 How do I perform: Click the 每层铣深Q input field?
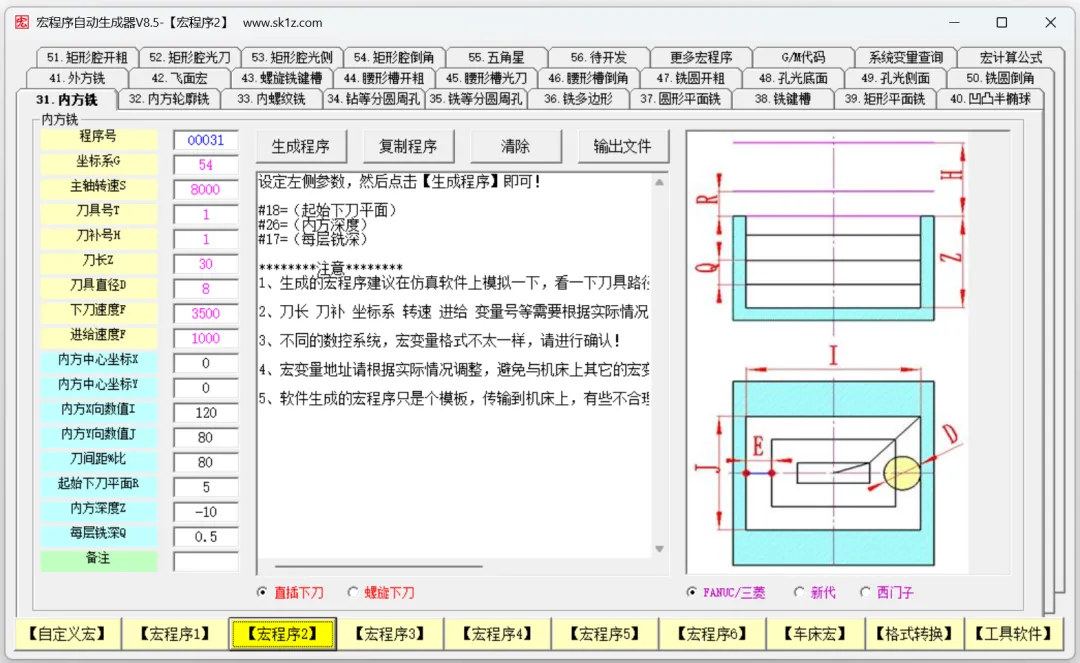(206, 537)
